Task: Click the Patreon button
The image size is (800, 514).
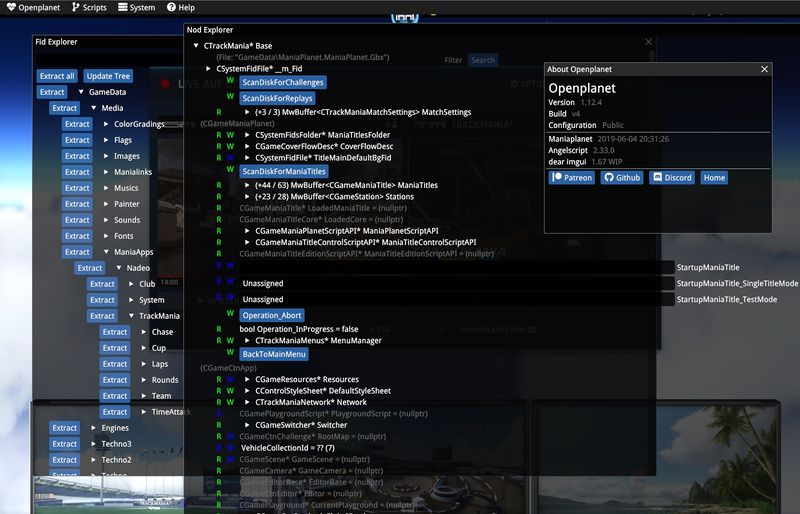Action: 571,178
